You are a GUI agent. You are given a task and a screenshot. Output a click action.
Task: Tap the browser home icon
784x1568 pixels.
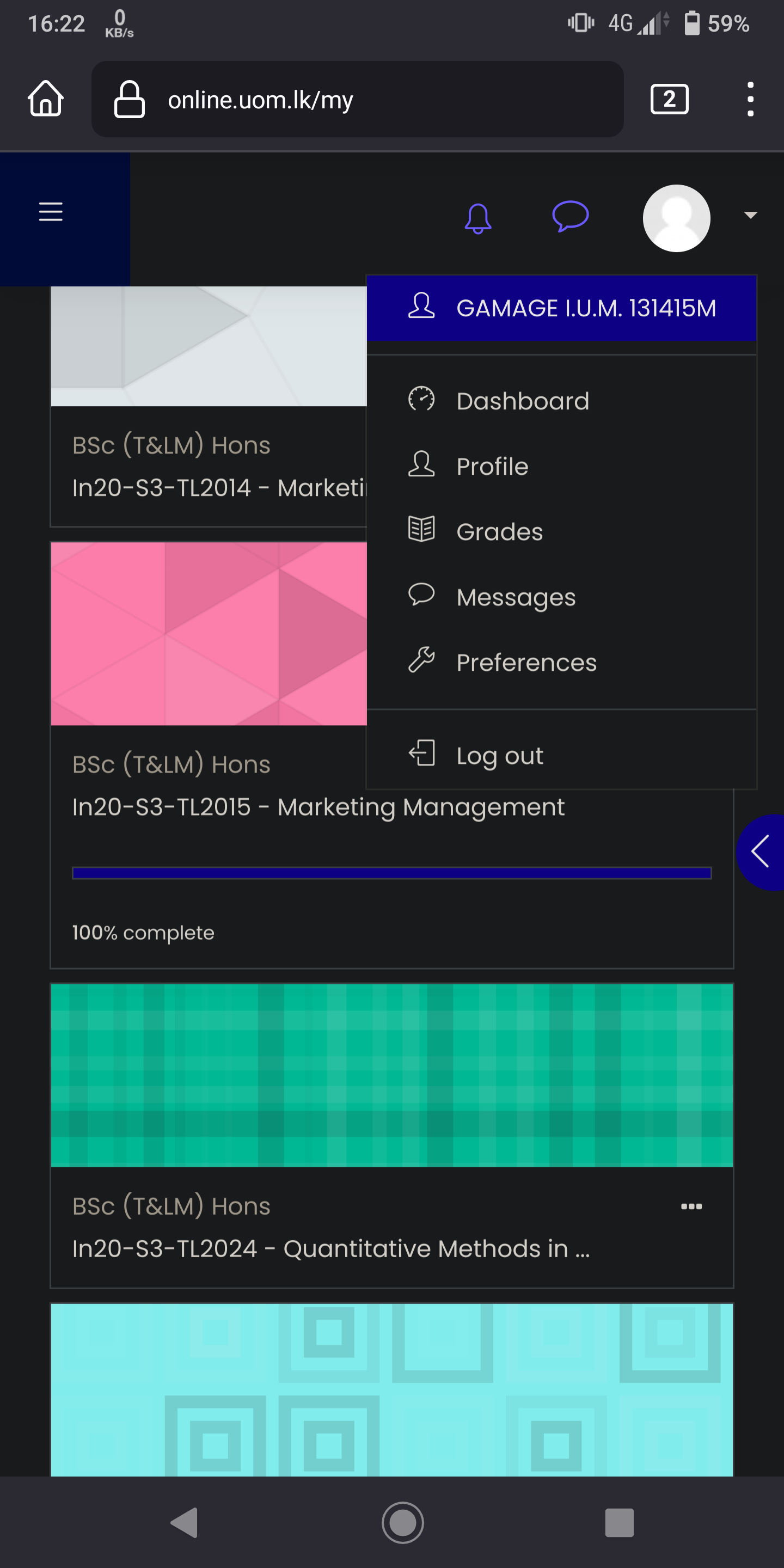(46, 99)
